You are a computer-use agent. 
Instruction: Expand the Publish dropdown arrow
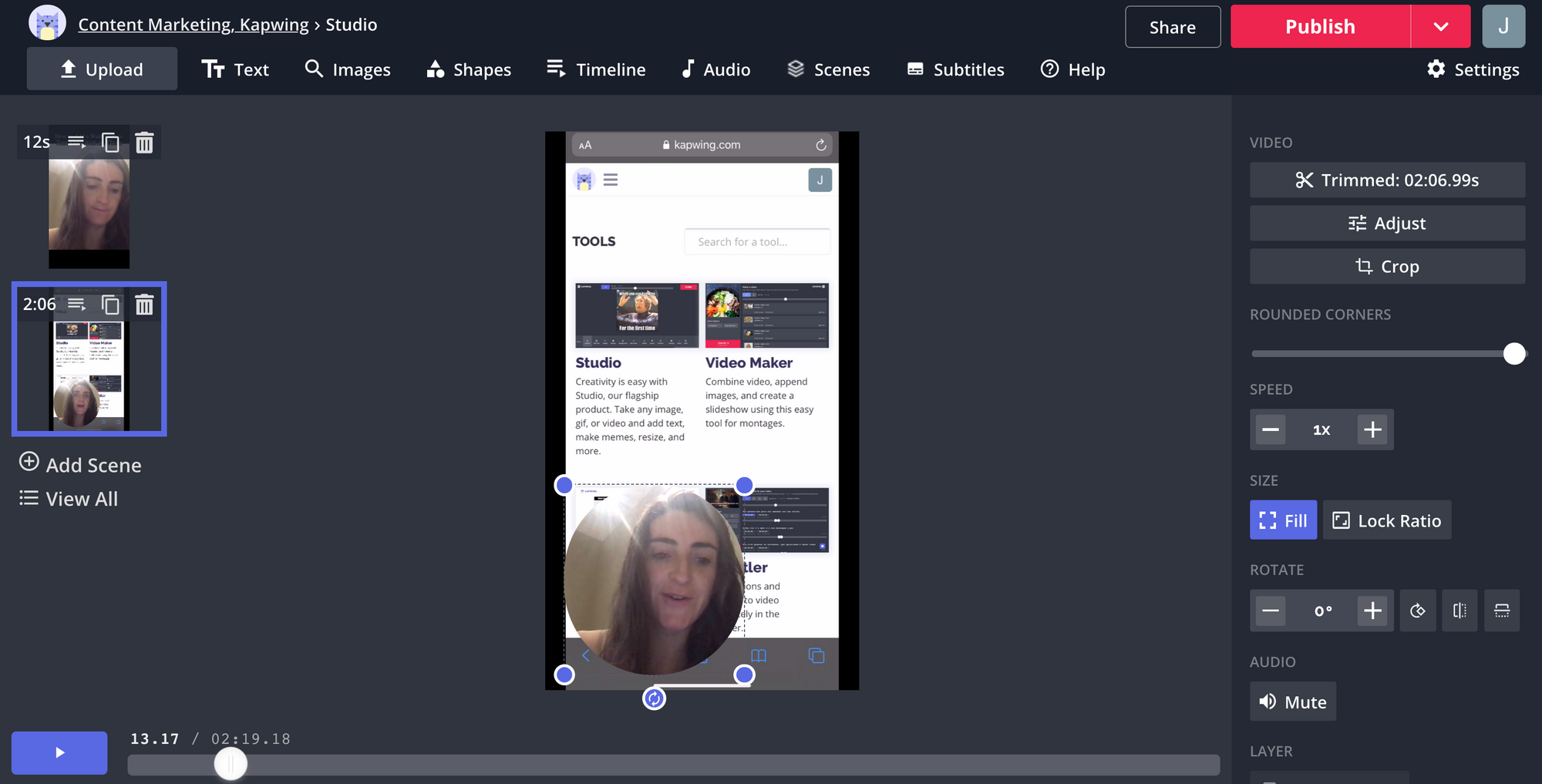pyautogui.click(x=1440, y=27)
